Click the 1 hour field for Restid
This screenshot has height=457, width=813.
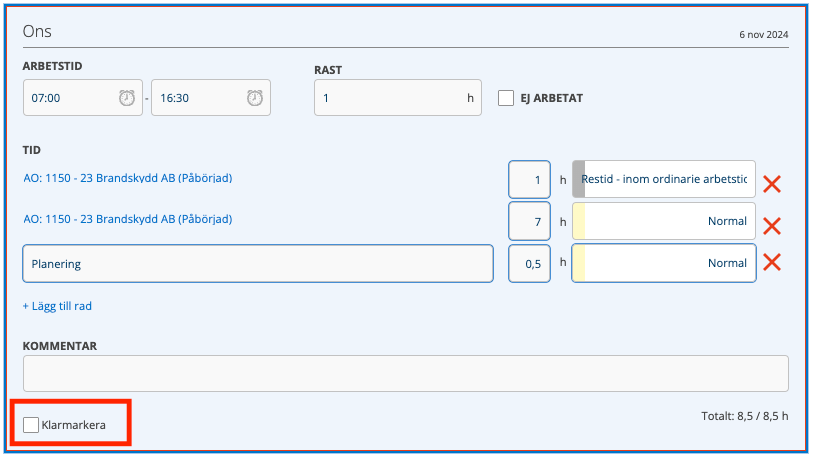point(529,179)
